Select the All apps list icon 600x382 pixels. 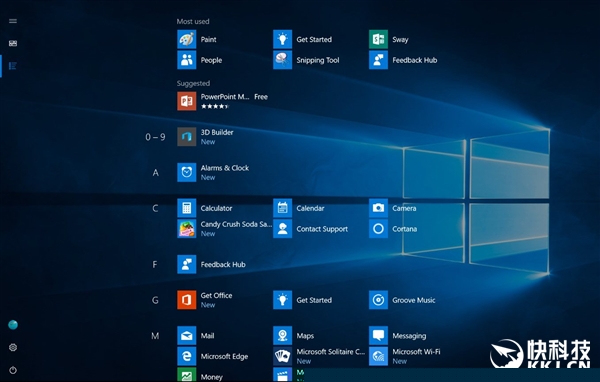(x=13, y=66)
